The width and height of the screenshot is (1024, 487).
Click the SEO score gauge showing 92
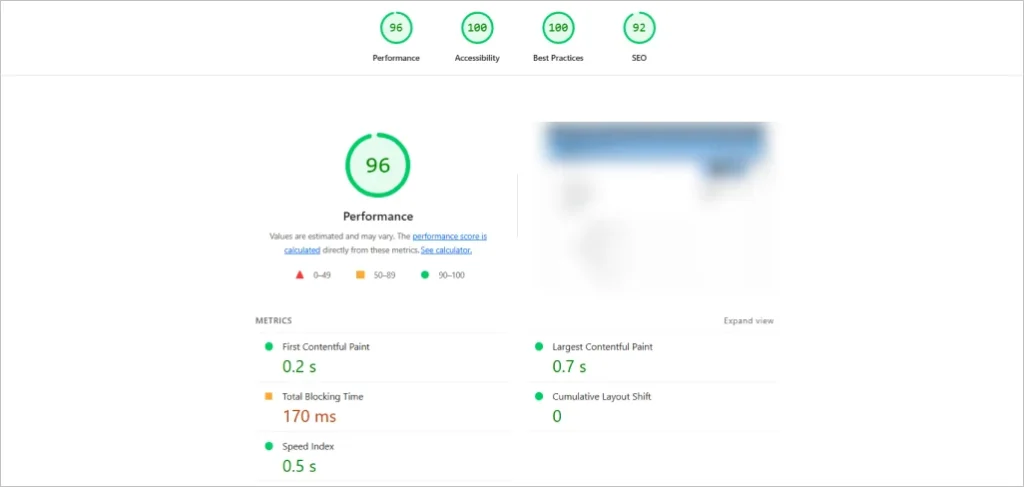tap(639, 28)
